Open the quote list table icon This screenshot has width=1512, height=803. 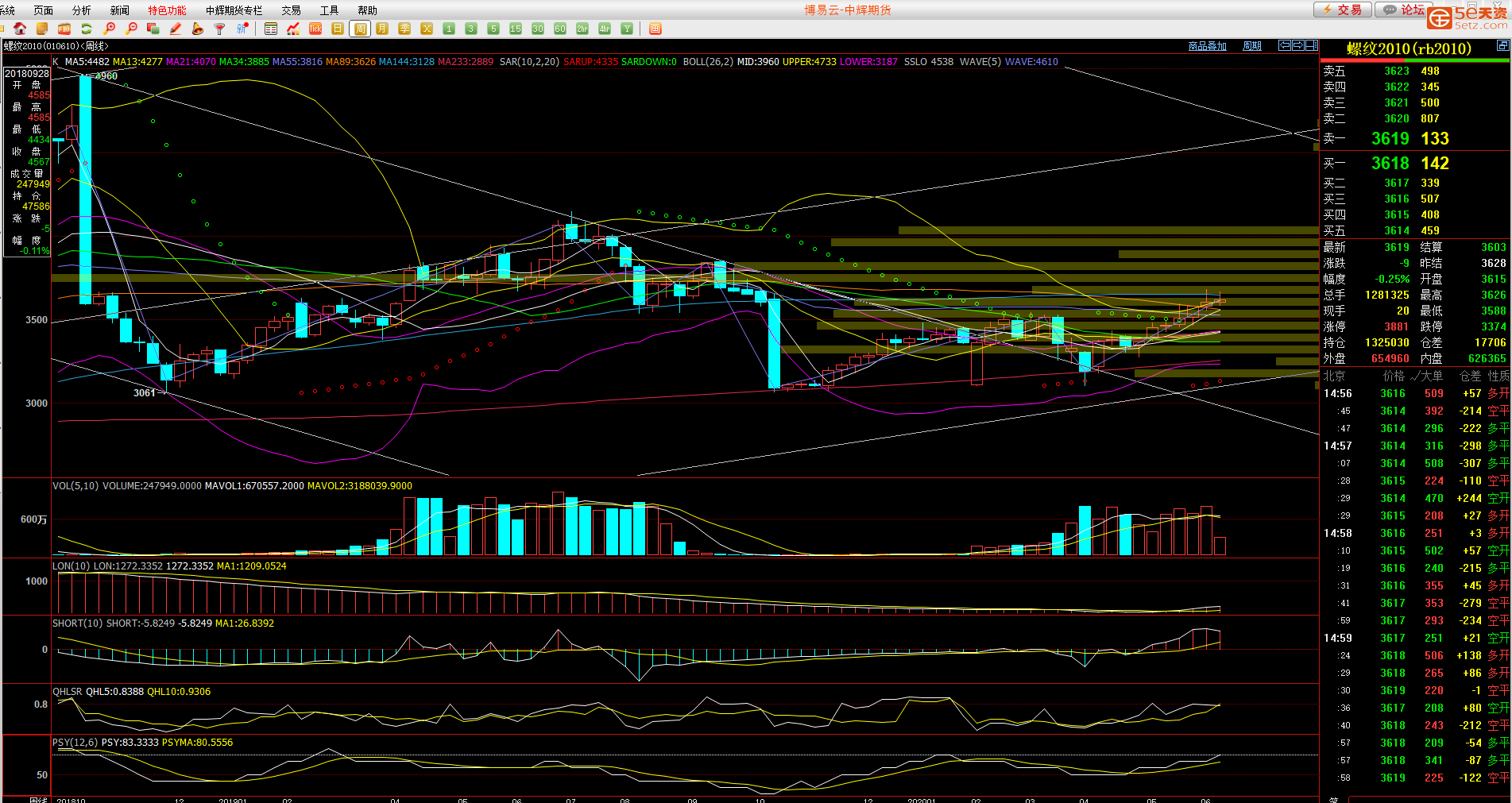(x=271, y=29)
